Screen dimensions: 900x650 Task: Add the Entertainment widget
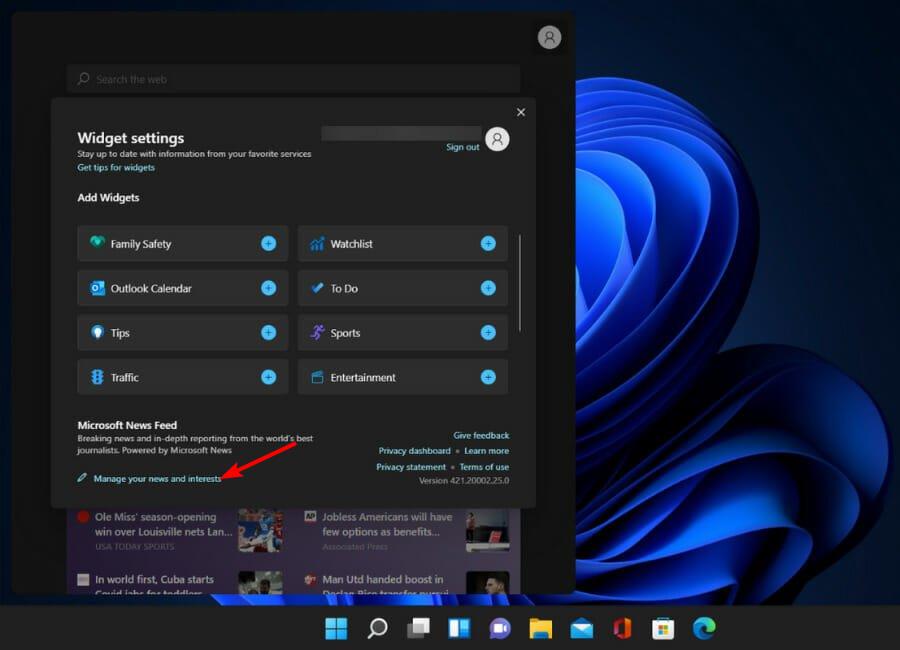[x=487, y=377]
